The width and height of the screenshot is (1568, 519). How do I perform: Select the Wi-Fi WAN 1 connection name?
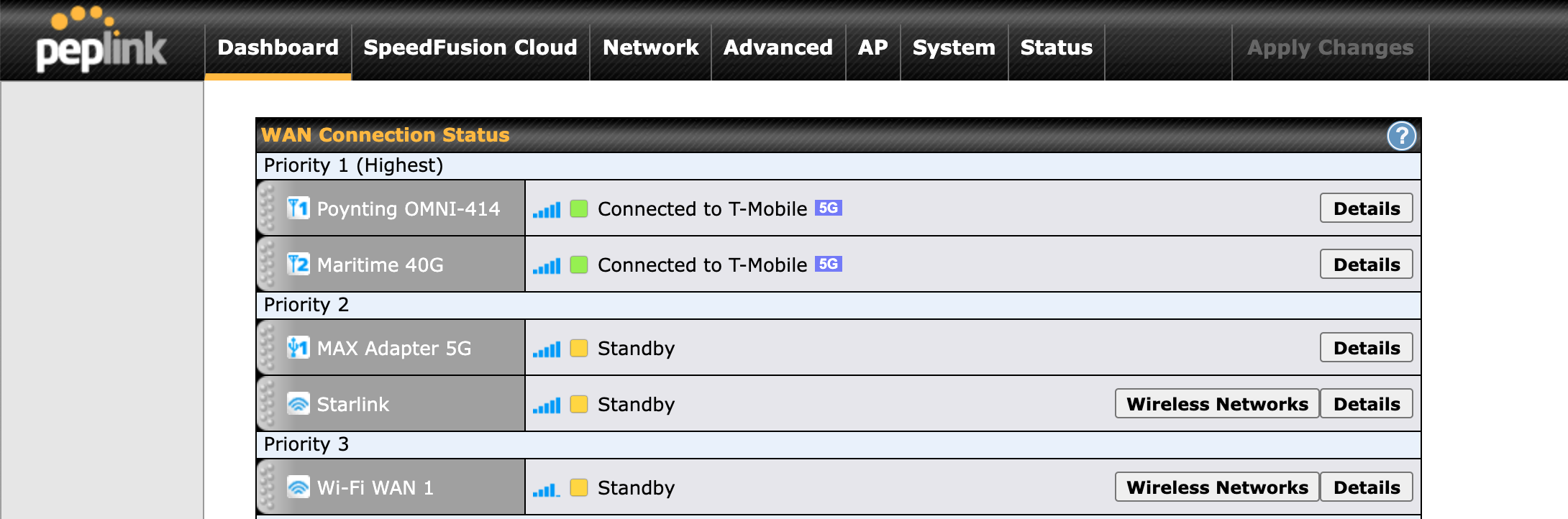(375, 488)
